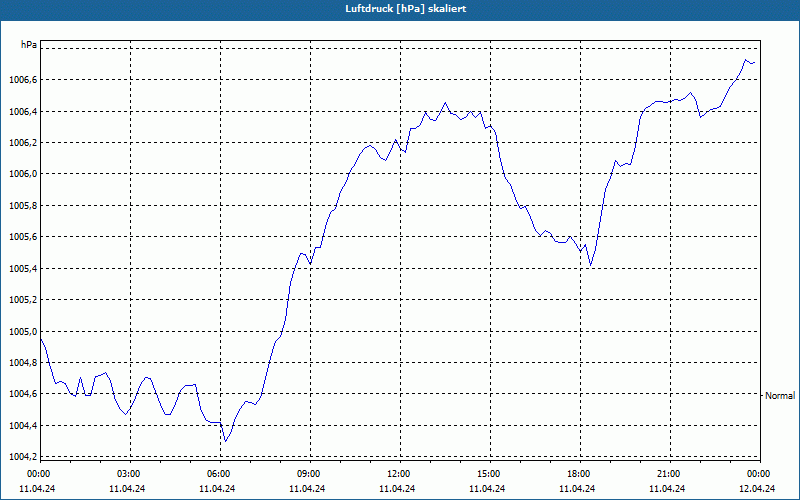
Task: Click the 11.04.24 date under 03:00
Action: click(127, 488)
